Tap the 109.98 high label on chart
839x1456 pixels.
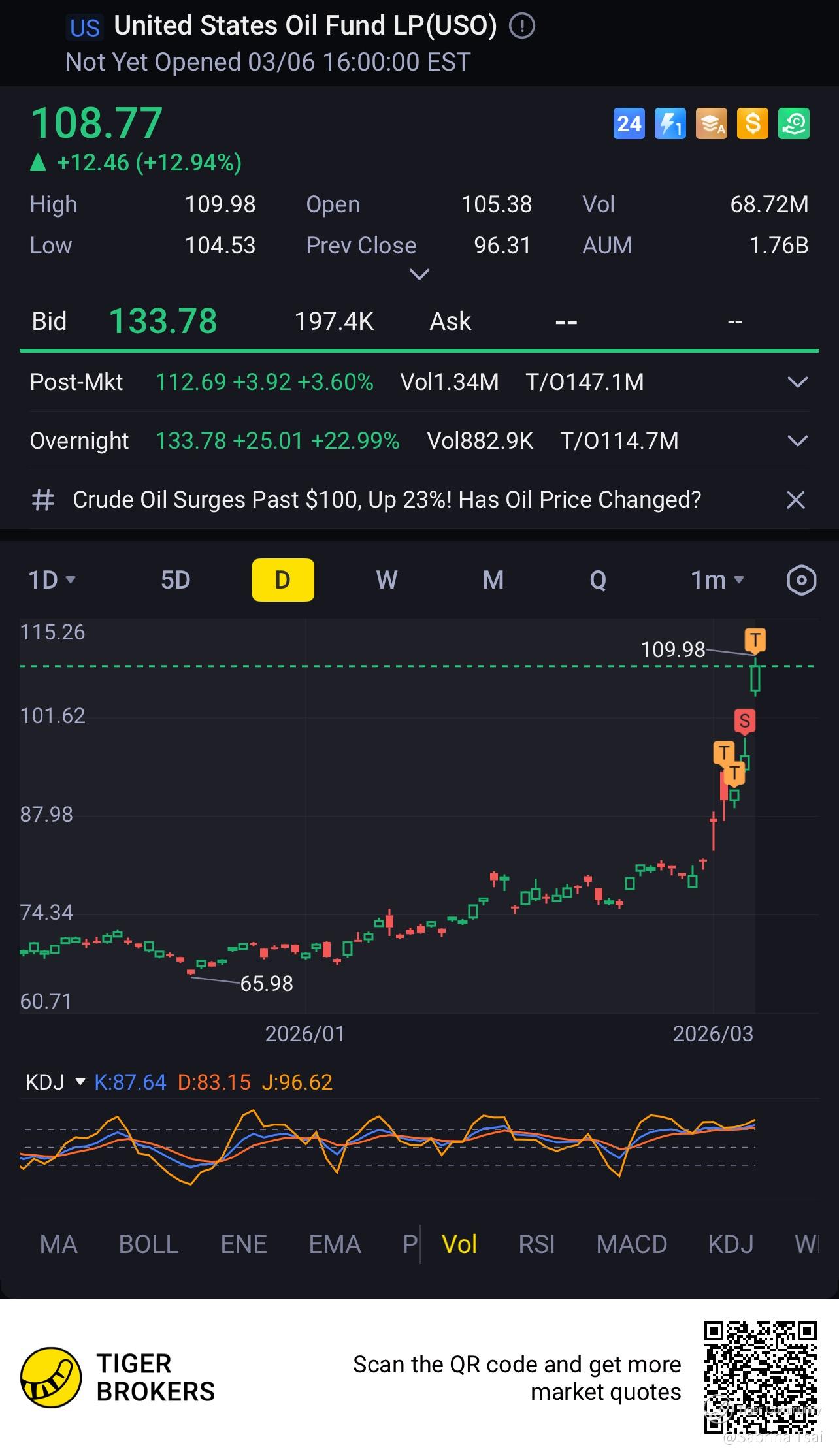tap(673, 650)
